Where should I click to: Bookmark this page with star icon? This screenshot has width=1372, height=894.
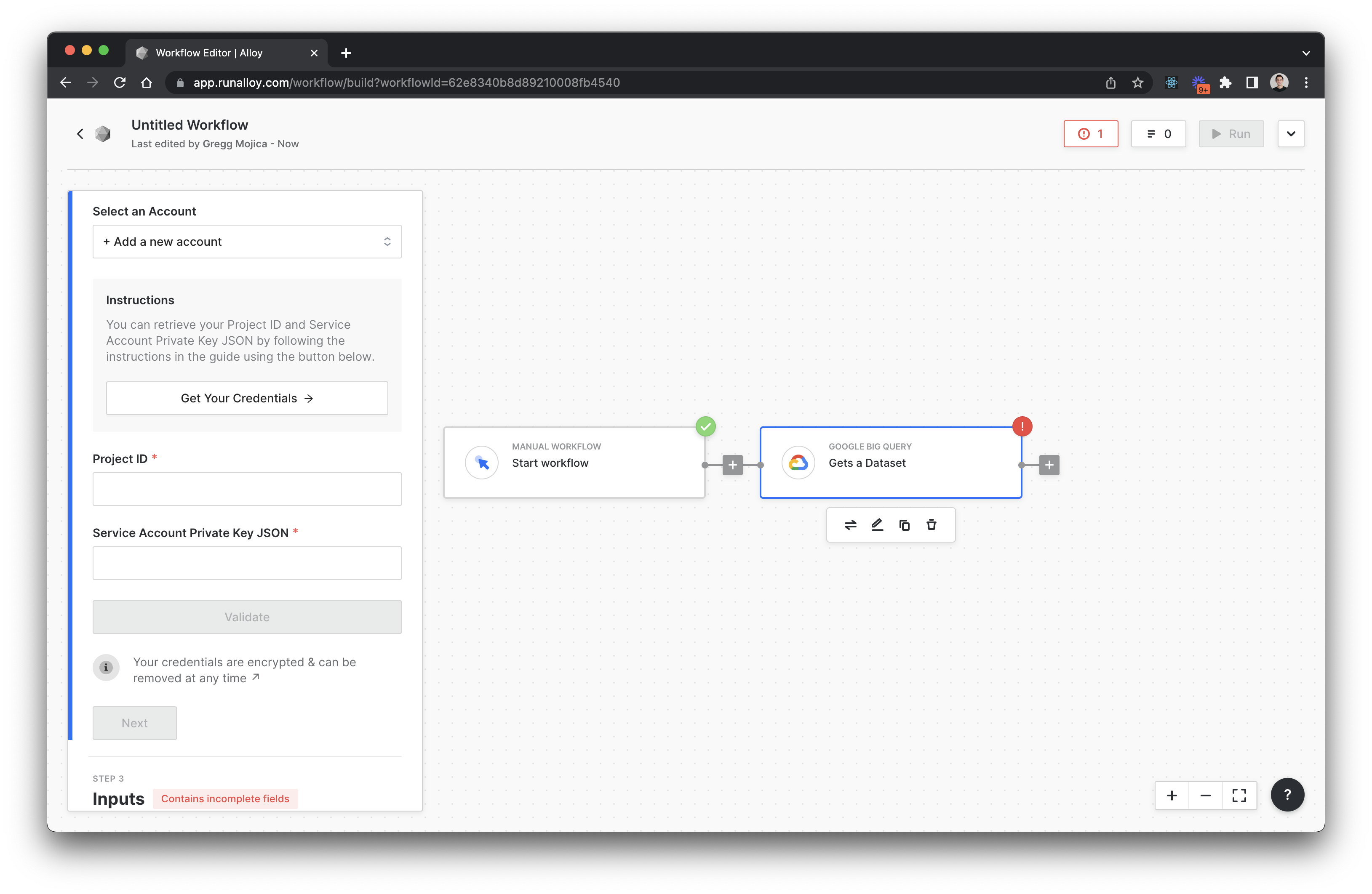[1137, 82]
